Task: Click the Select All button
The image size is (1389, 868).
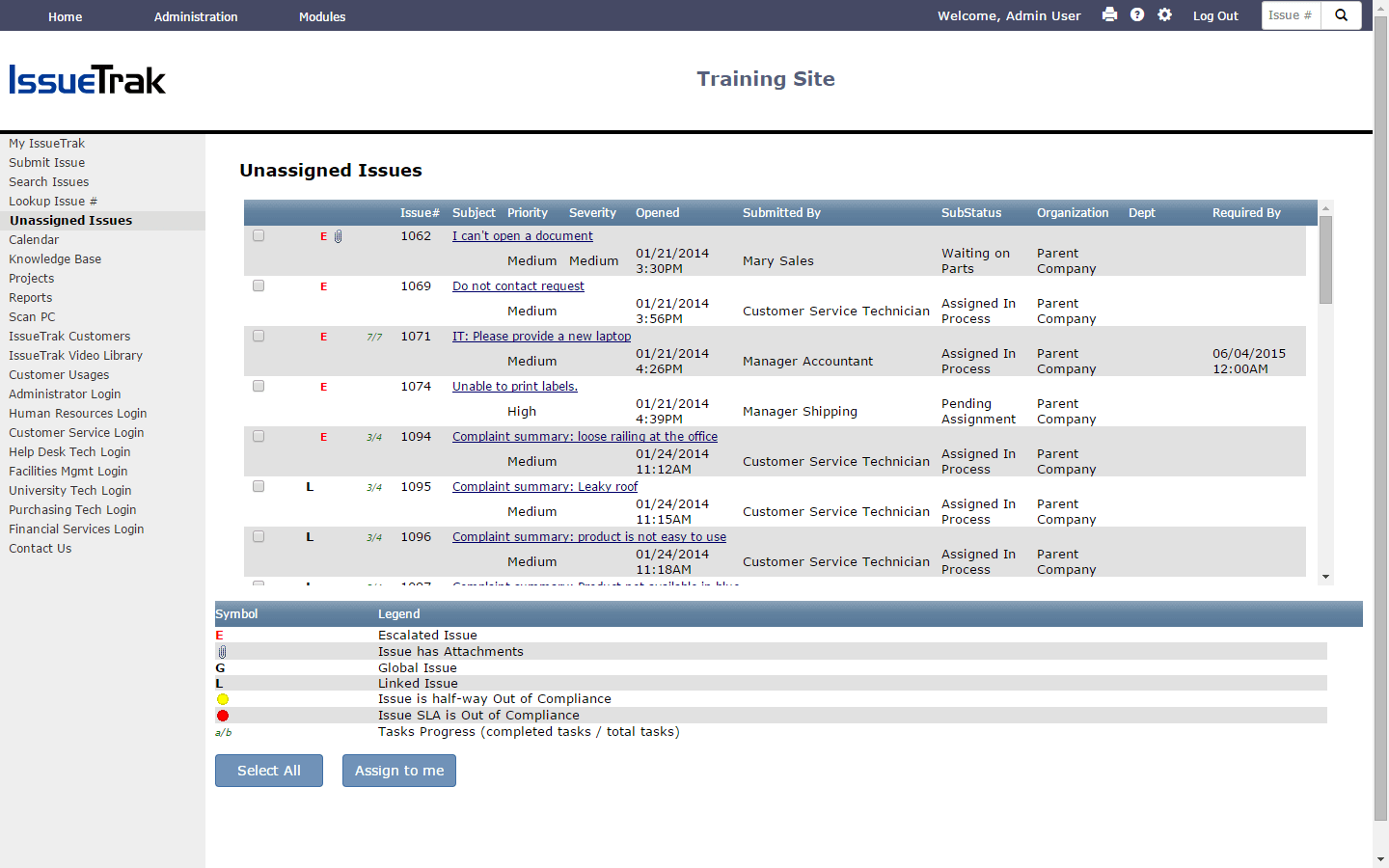Action: tap(268, 770)
